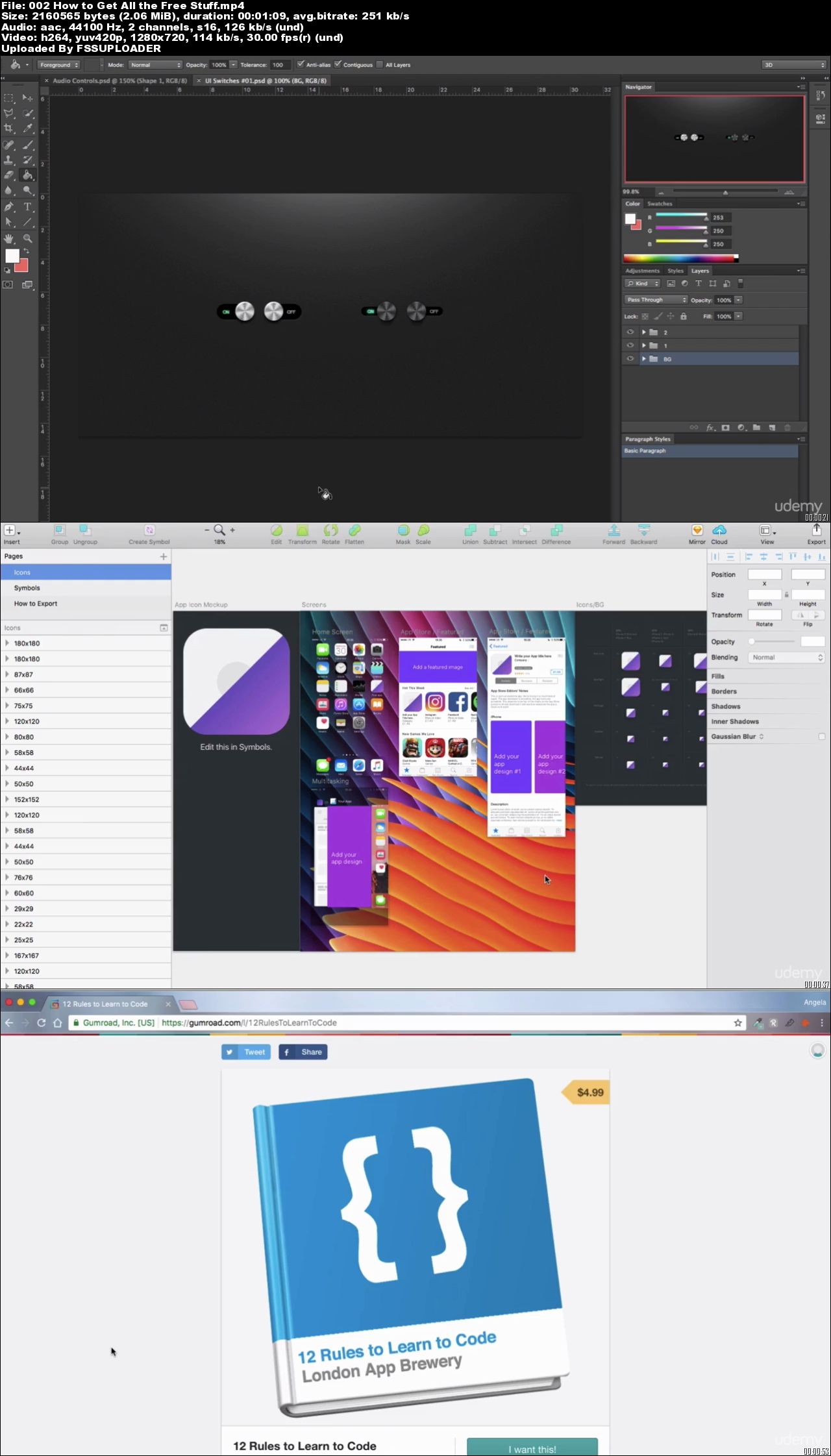Click the Cloud icon in Sketch toolbar

[x=719, y=534]
